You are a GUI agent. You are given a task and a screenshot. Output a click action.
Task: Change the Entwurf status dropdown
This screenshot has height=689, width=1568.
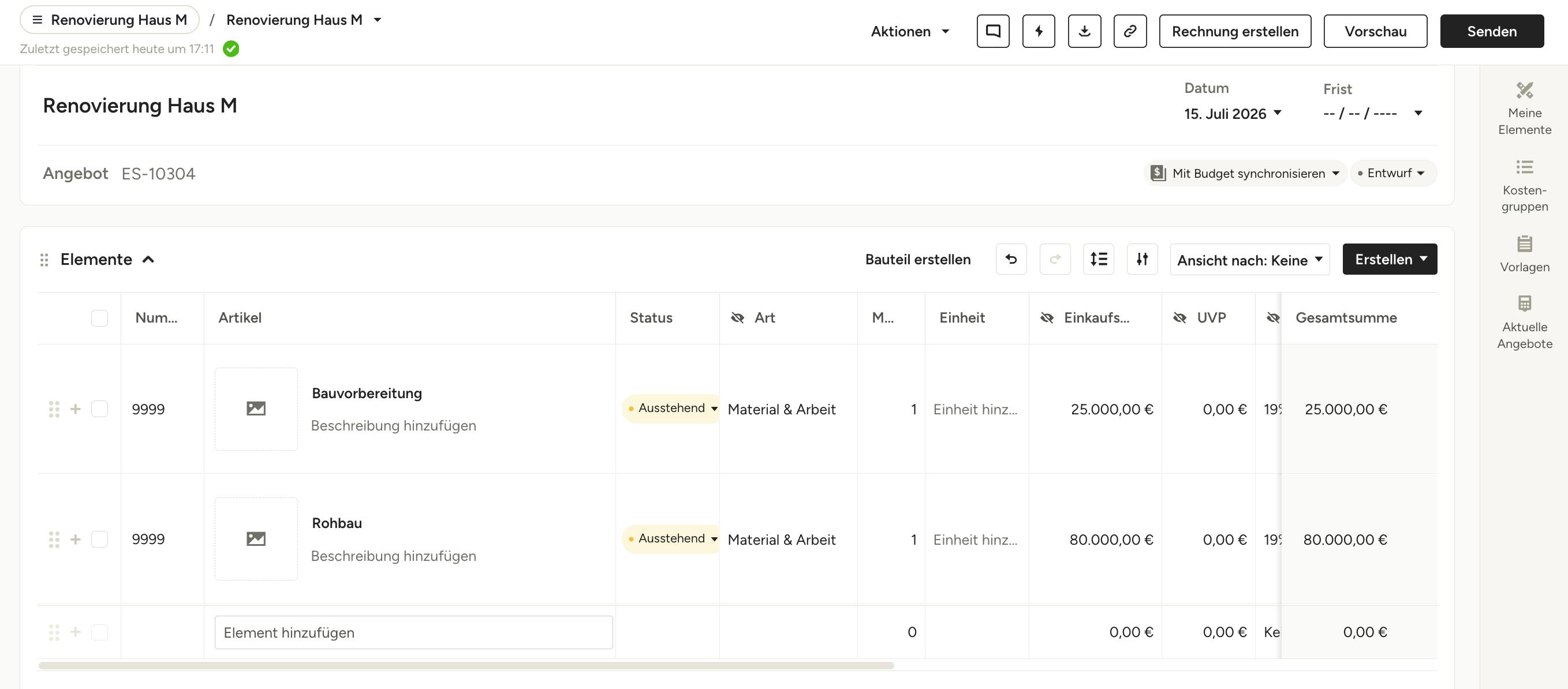[x=1393, y=174]
